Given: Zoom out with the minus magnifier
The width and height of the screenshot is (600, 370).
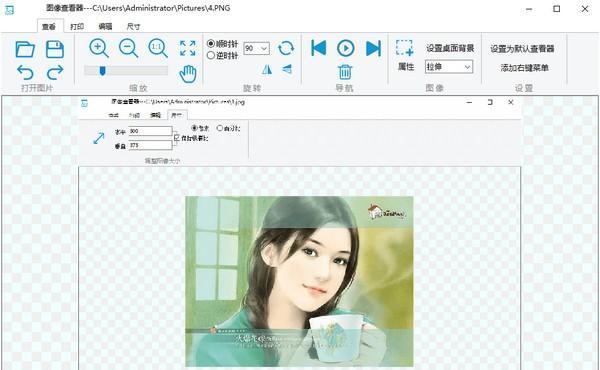Looking at the screenshot, I should 128,48.
